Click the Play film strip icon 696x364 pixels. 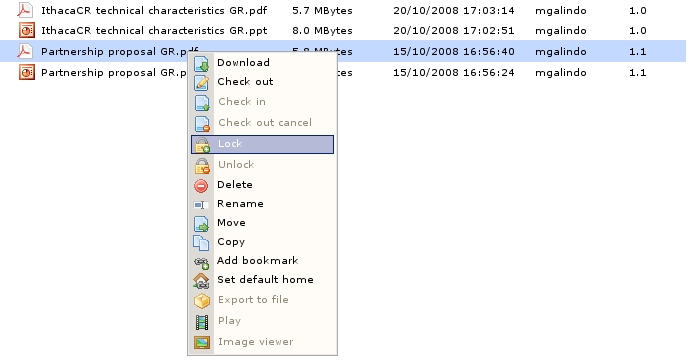pos(202,322)
